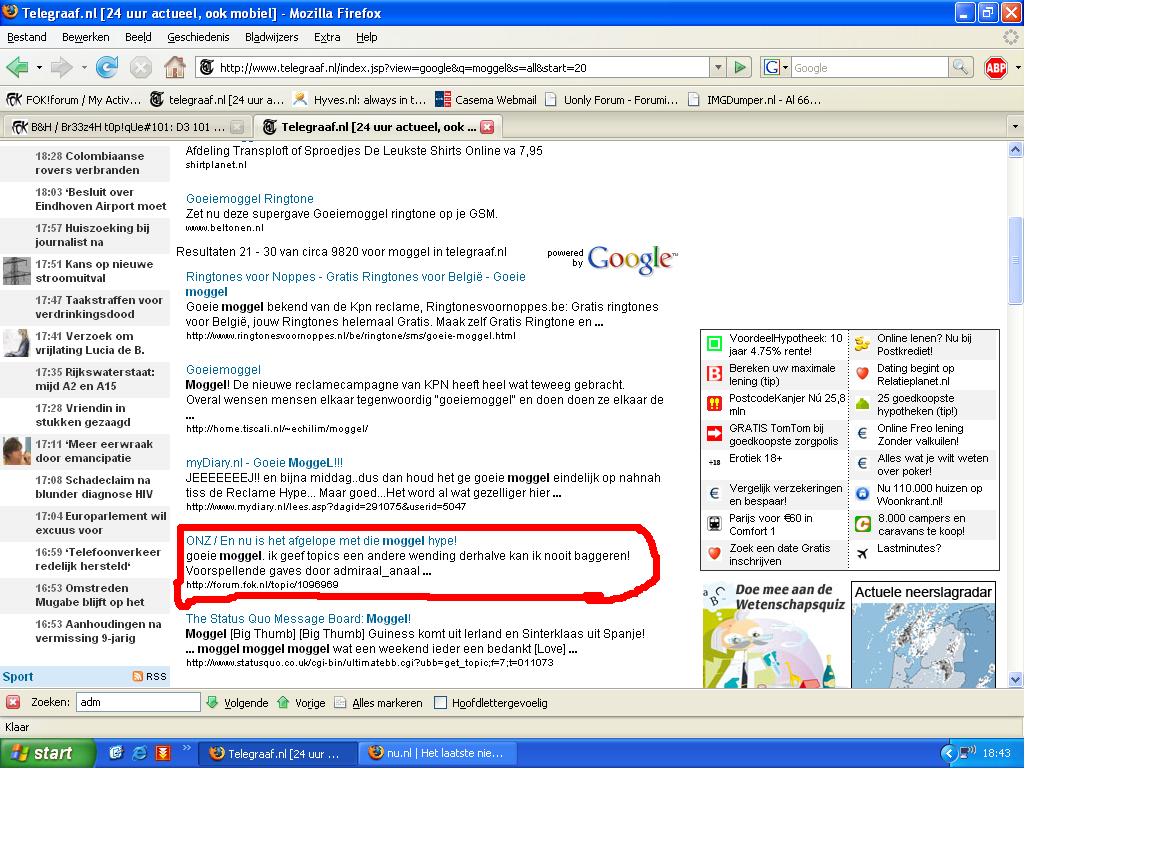This screenshot has height=864, width=1152.
Task: Open The Status Quo Message Board link
Action: (298, 619)
